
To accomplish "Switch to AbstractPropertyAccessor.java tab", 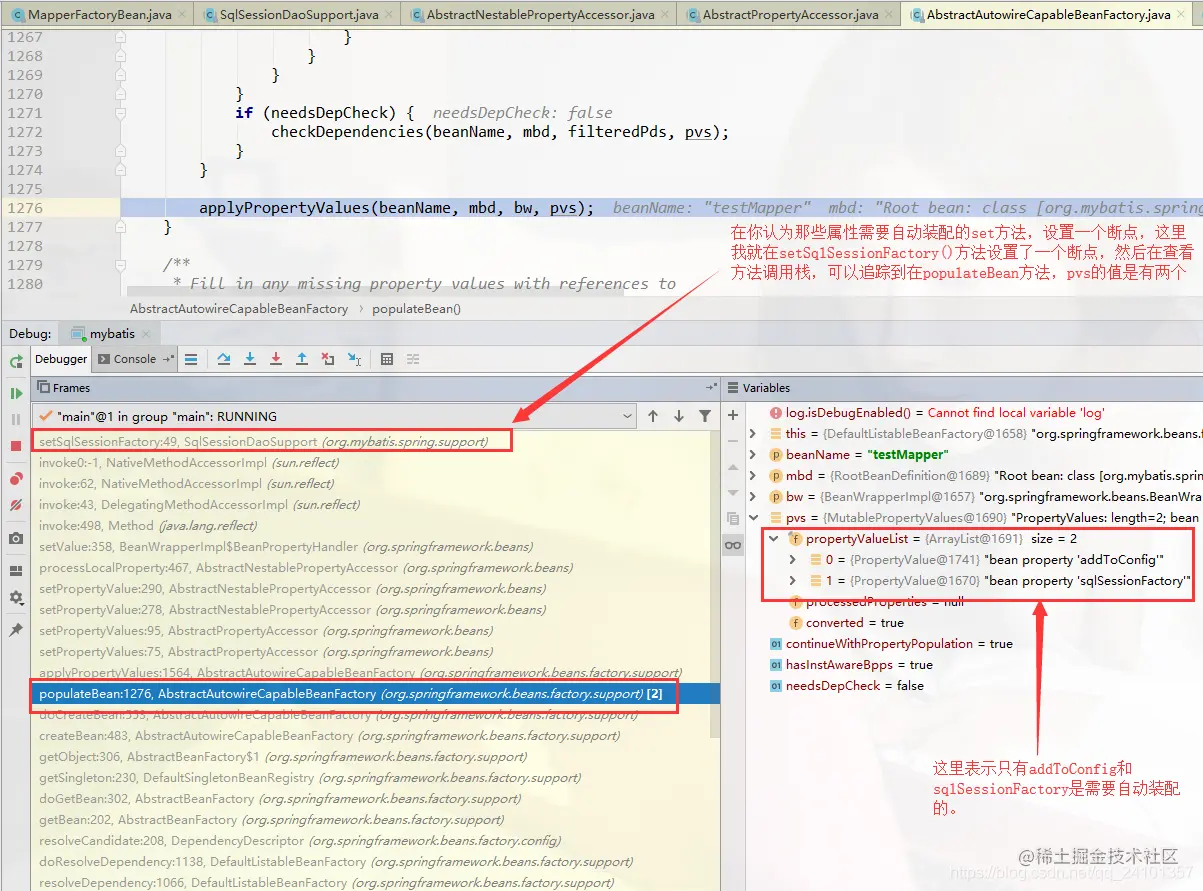I will (x=789, y=15).
